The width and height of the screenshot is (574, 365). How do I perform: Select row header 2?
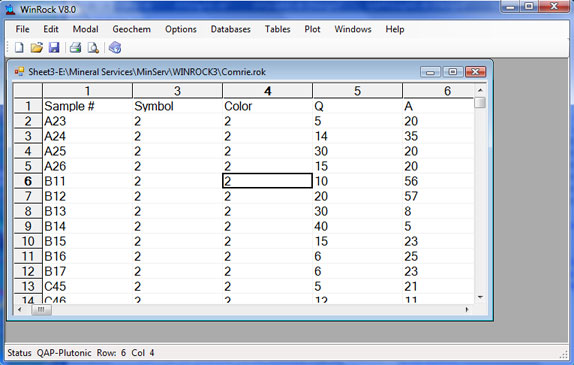[28, 121]
